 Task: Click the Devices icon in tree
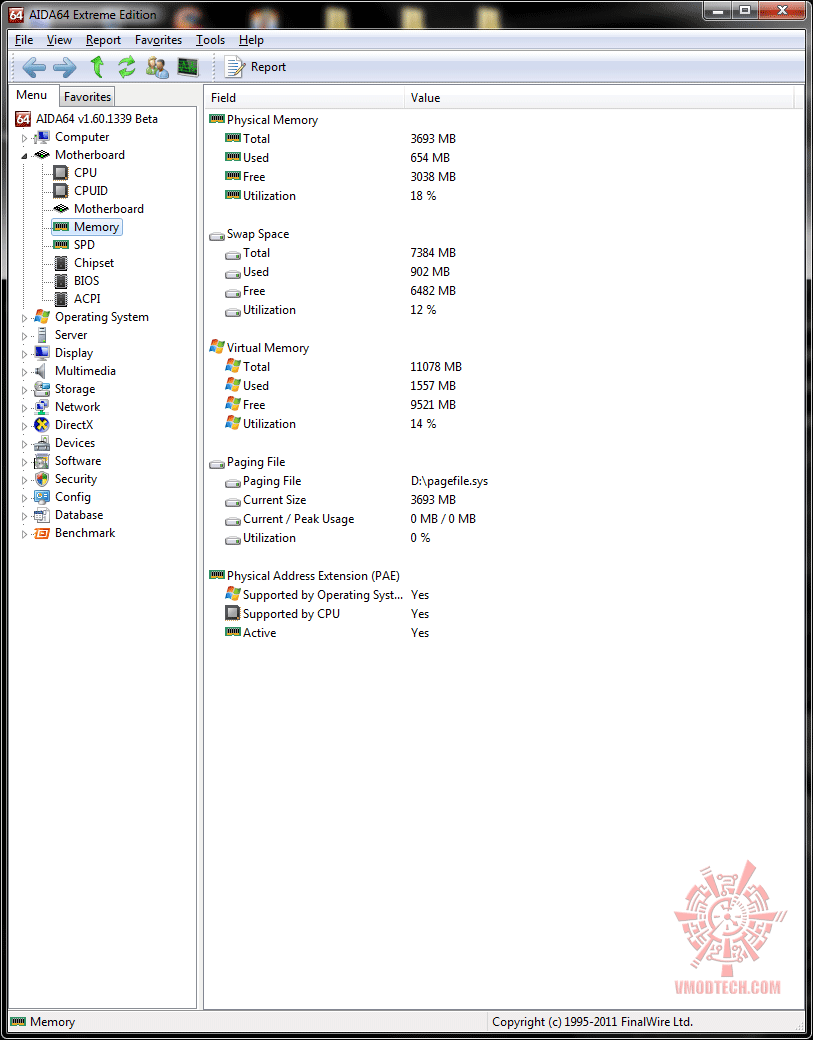coord(42,442)
